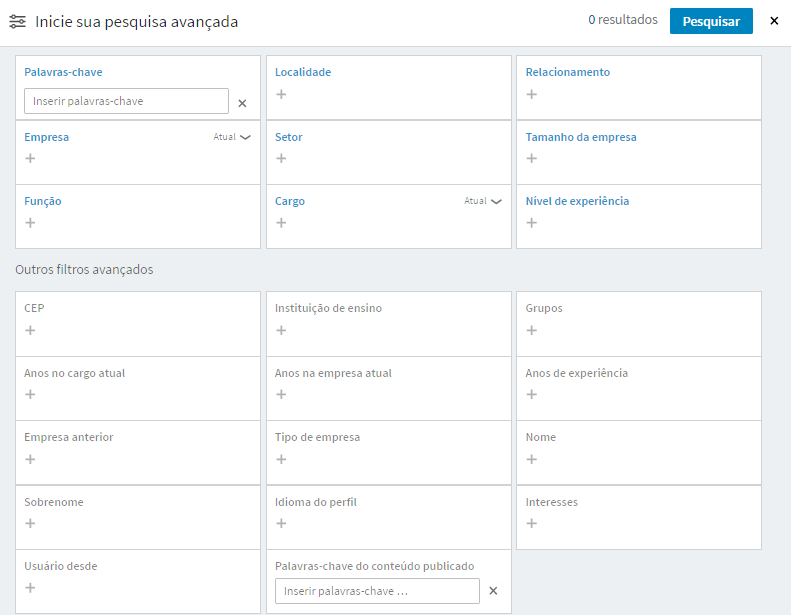This screenshot has width=791, height=615.
Task: Click the filter sliders icon beside the title
Action: [18, 22]
